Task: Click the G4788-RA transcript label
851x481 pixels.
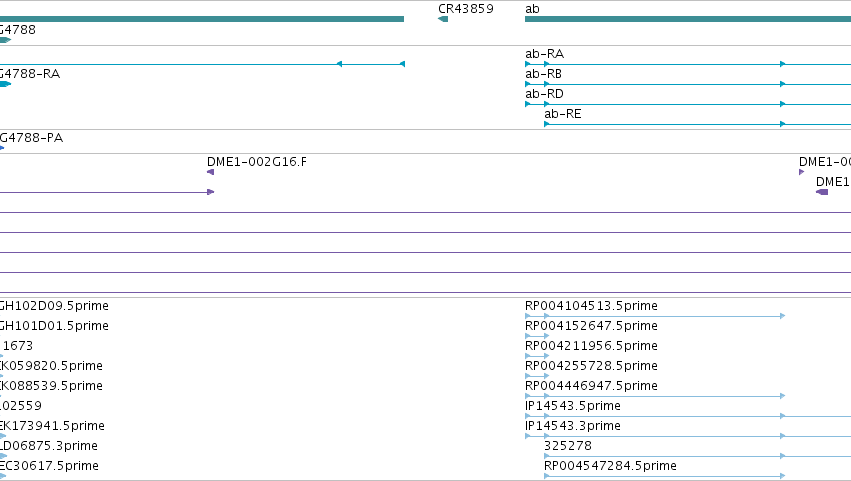Action: pyautogui.click(x=30, y=74)
